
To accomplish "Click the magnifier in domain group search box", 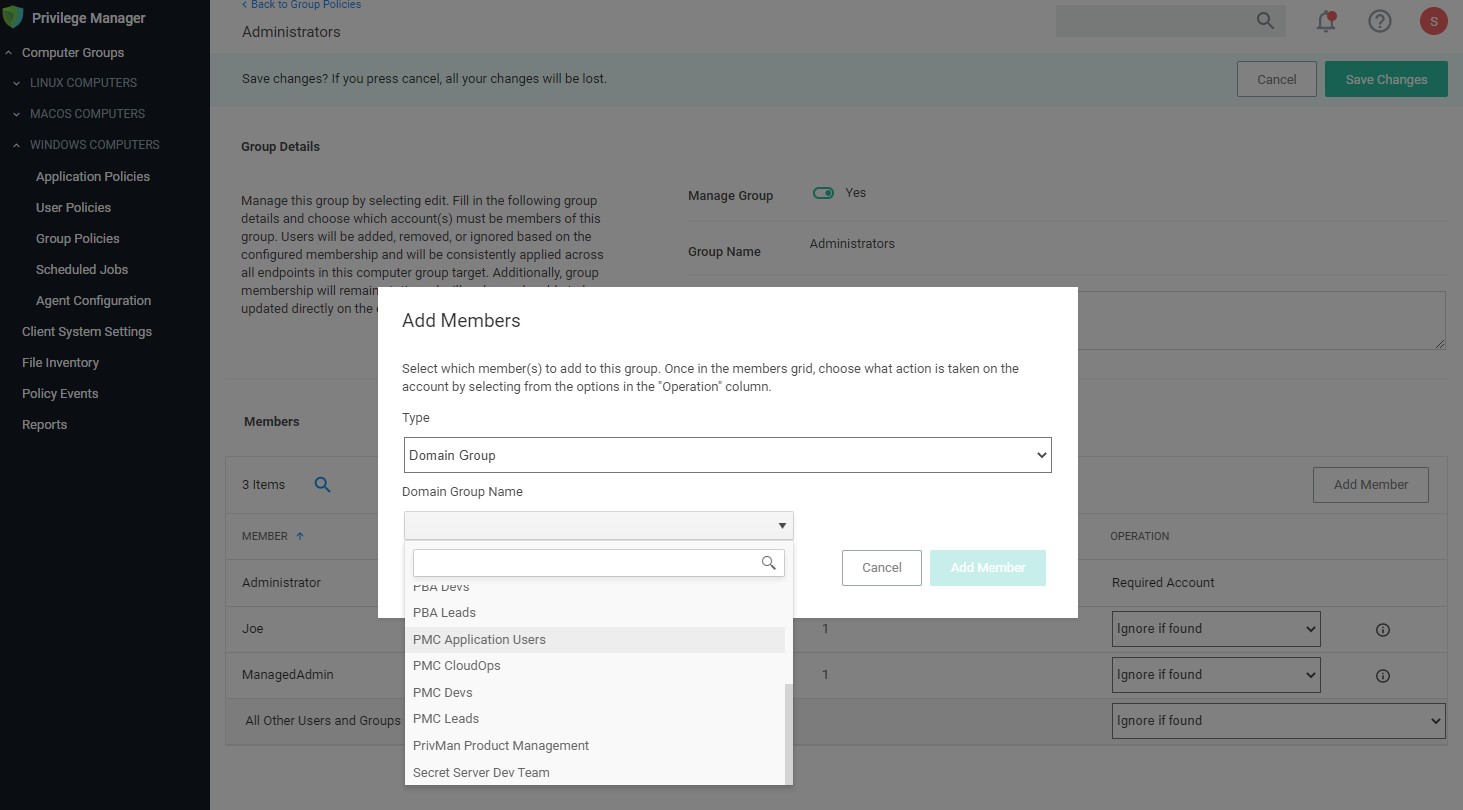I will 768,563.
